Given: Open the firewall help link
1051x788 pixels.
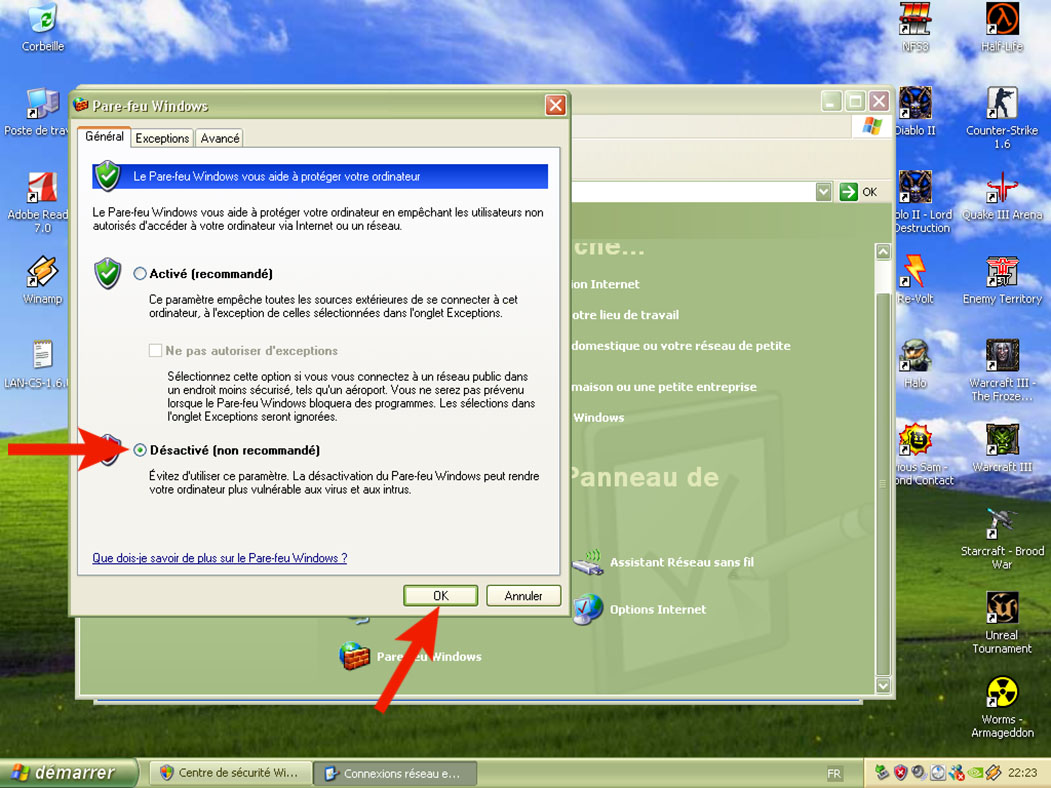Looking at the screenshot, I should coord(219,558).
